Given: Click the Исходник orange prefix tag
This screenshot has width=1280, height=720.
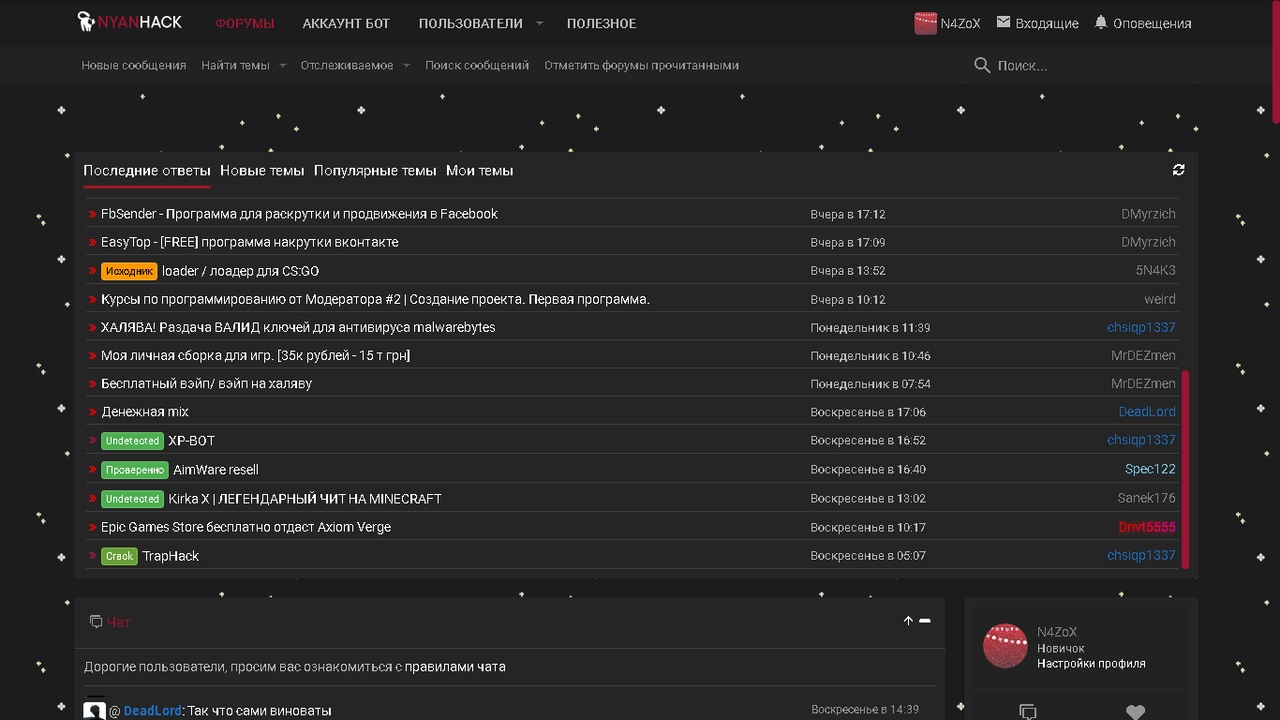Looking at the screenshot, I should pos(129,271).
